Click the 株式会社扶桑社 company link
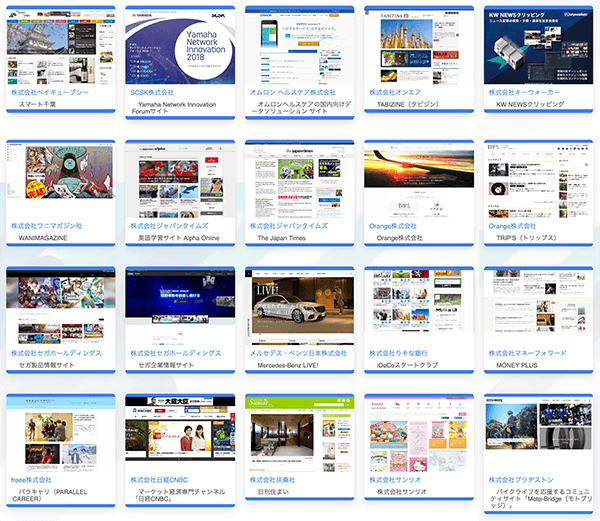This screenshot has width=600, height=521. click(x=272, y=480)
